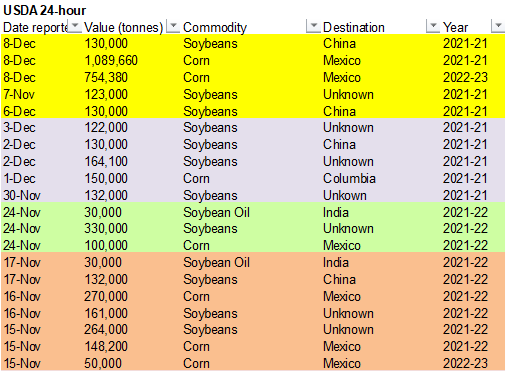Select the Unkown destination cell for 30-Nov

pos(345,195)
